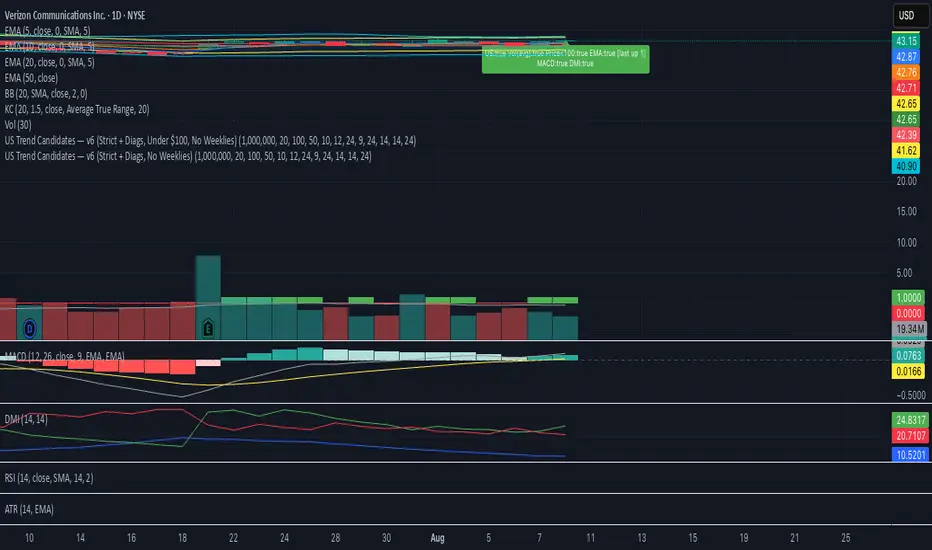Click the cyan 40.90 price label

click(906, 166)
